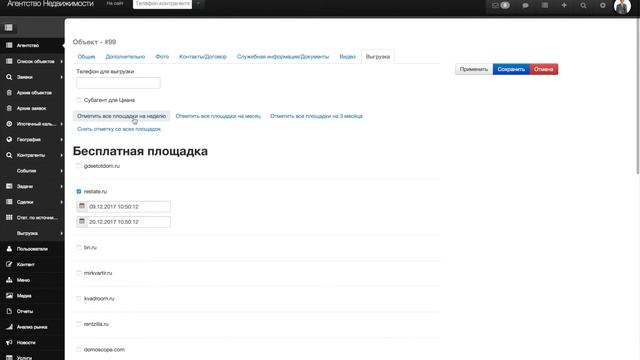640x360 pixels.
Task: Enable the bn.ru checkbox
Action: point(79,247)
